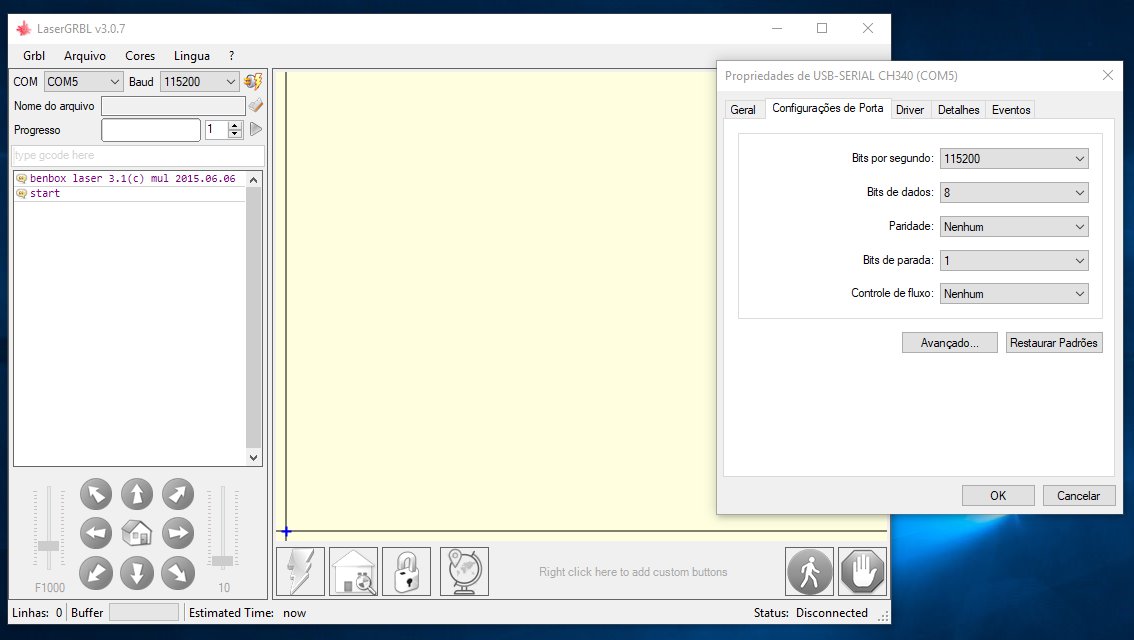This screenshot has width=1134, height=640.
Task: Click the unlock padlock button
Action: pos(406,571)
